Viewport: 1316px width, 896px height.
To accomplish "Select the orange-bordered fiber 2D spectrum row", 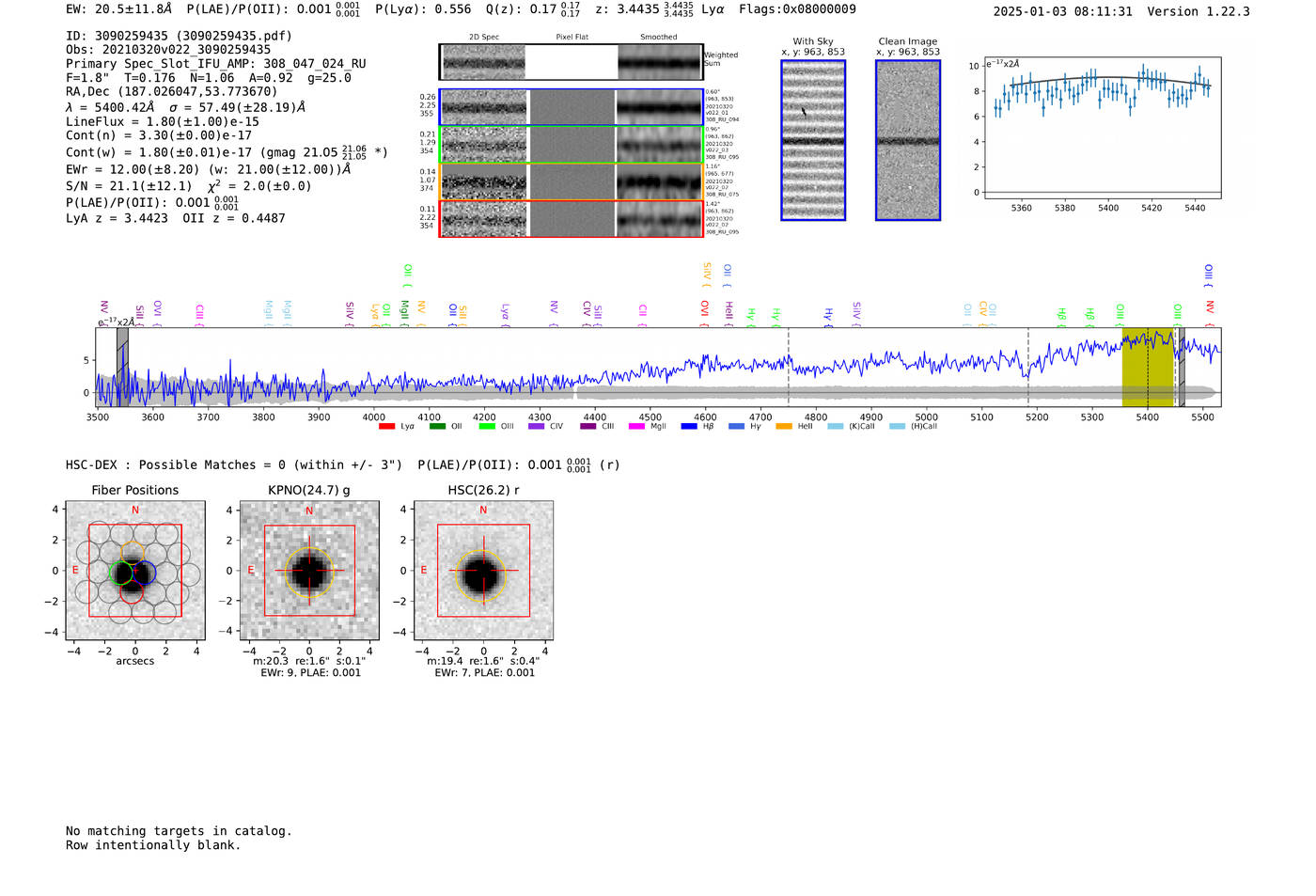I will [572, 181].
